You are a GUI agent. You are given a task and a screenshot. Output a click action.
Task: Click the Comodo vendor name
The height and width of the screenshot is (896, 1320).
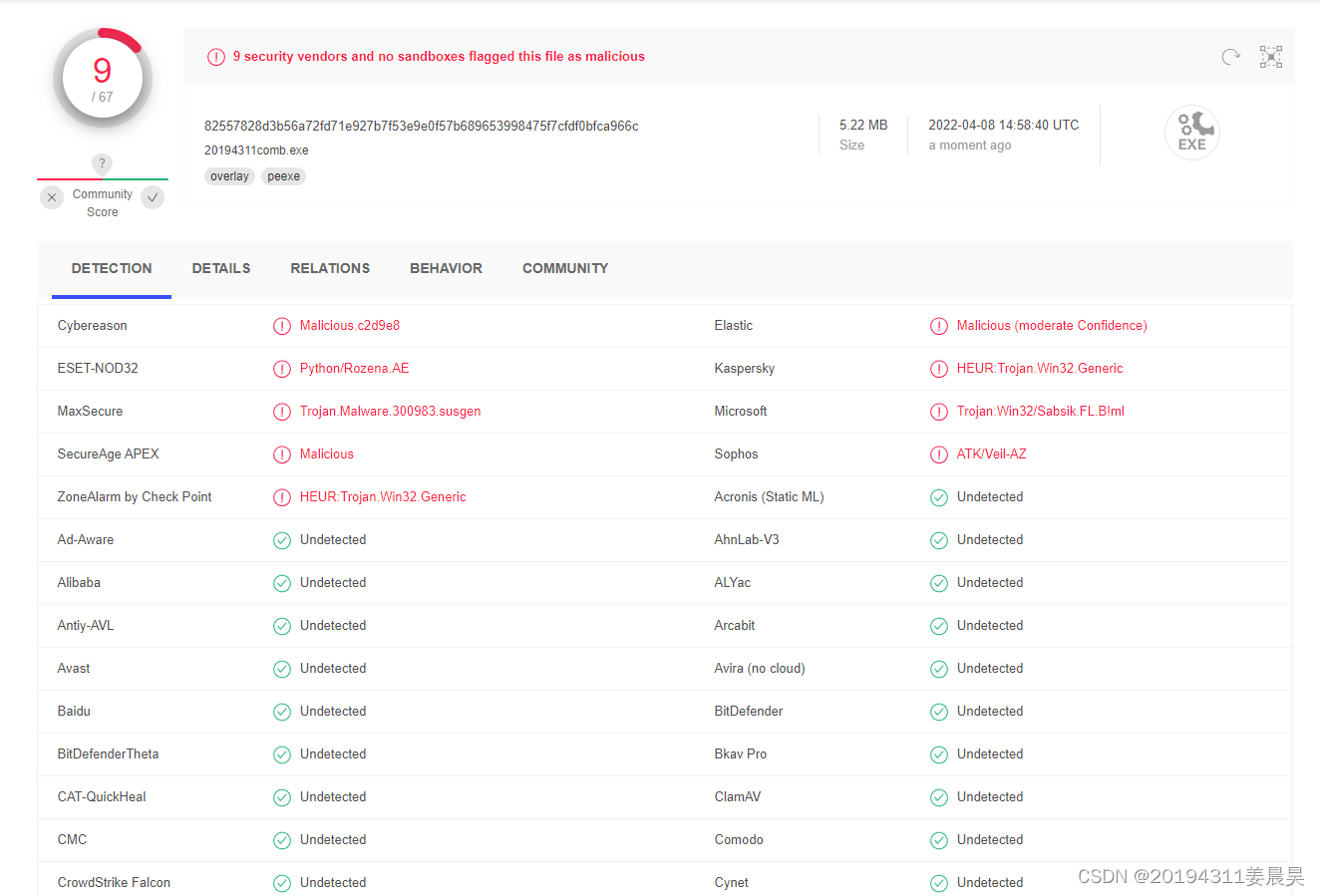point(739,840)
